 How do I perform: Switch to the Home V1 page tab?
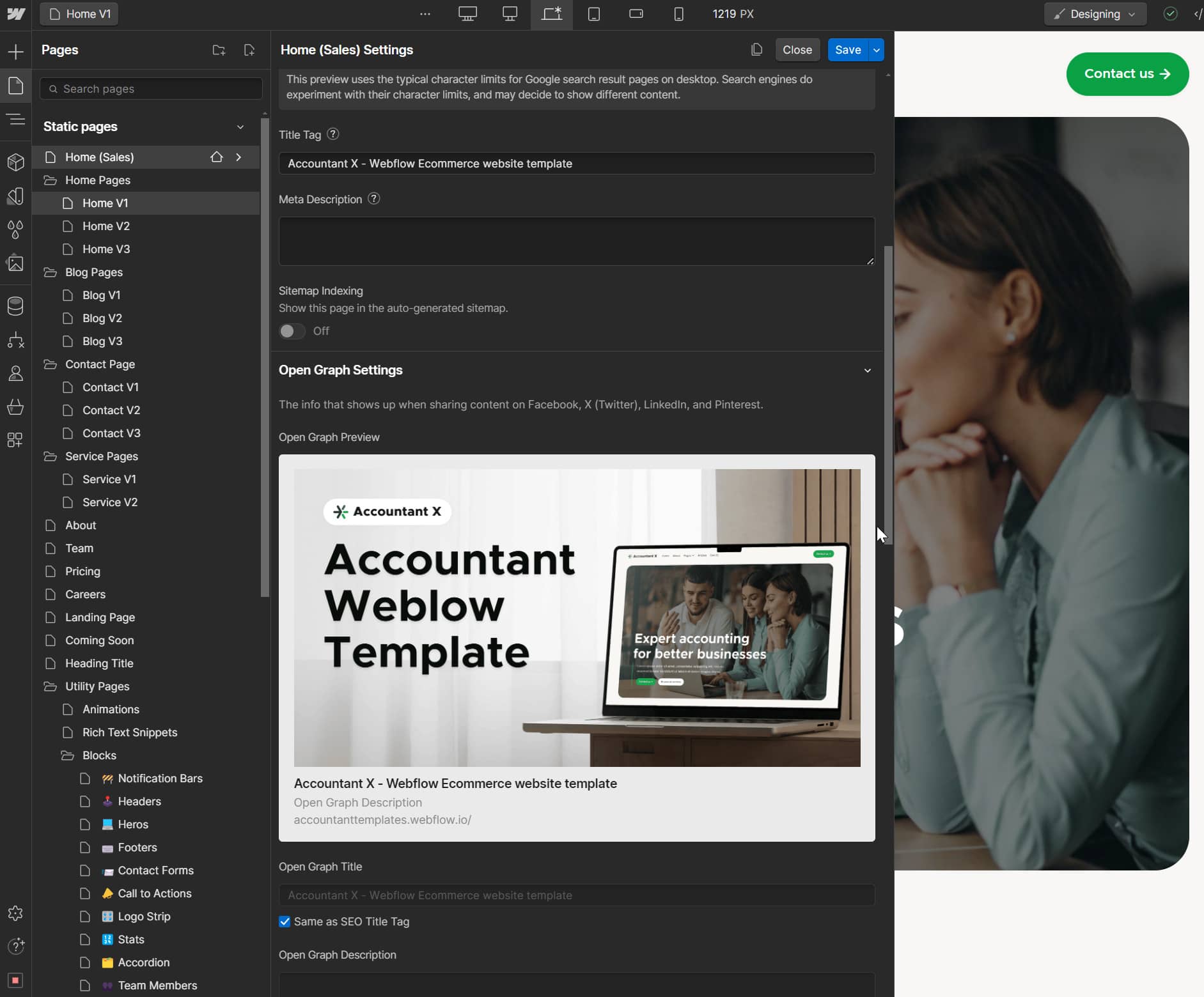click(79, 13)
